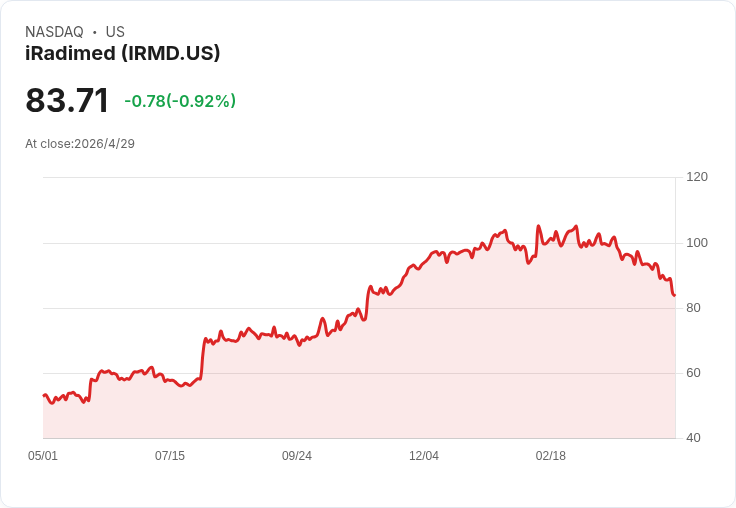Click the 83.71 current price value
Image resolution: width=736 pixels, height=508 pixels.
67,100
